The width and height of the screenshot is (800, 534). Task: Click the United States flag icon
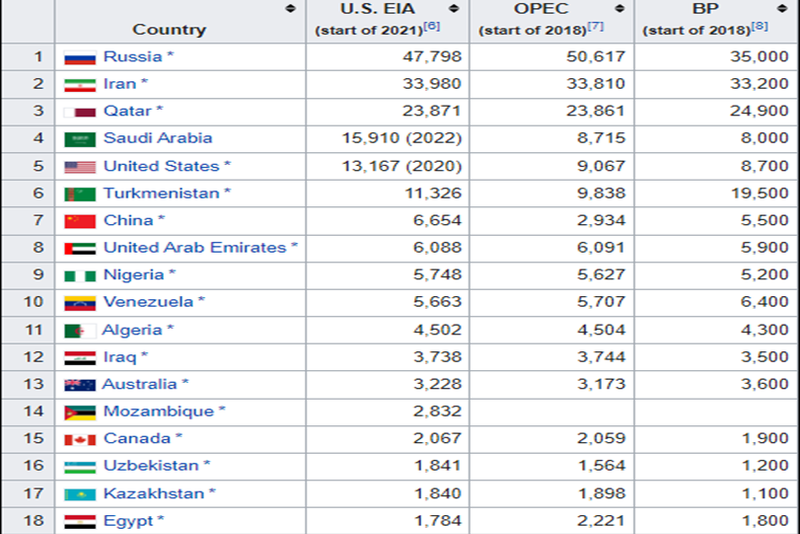[x=79, y=166]
